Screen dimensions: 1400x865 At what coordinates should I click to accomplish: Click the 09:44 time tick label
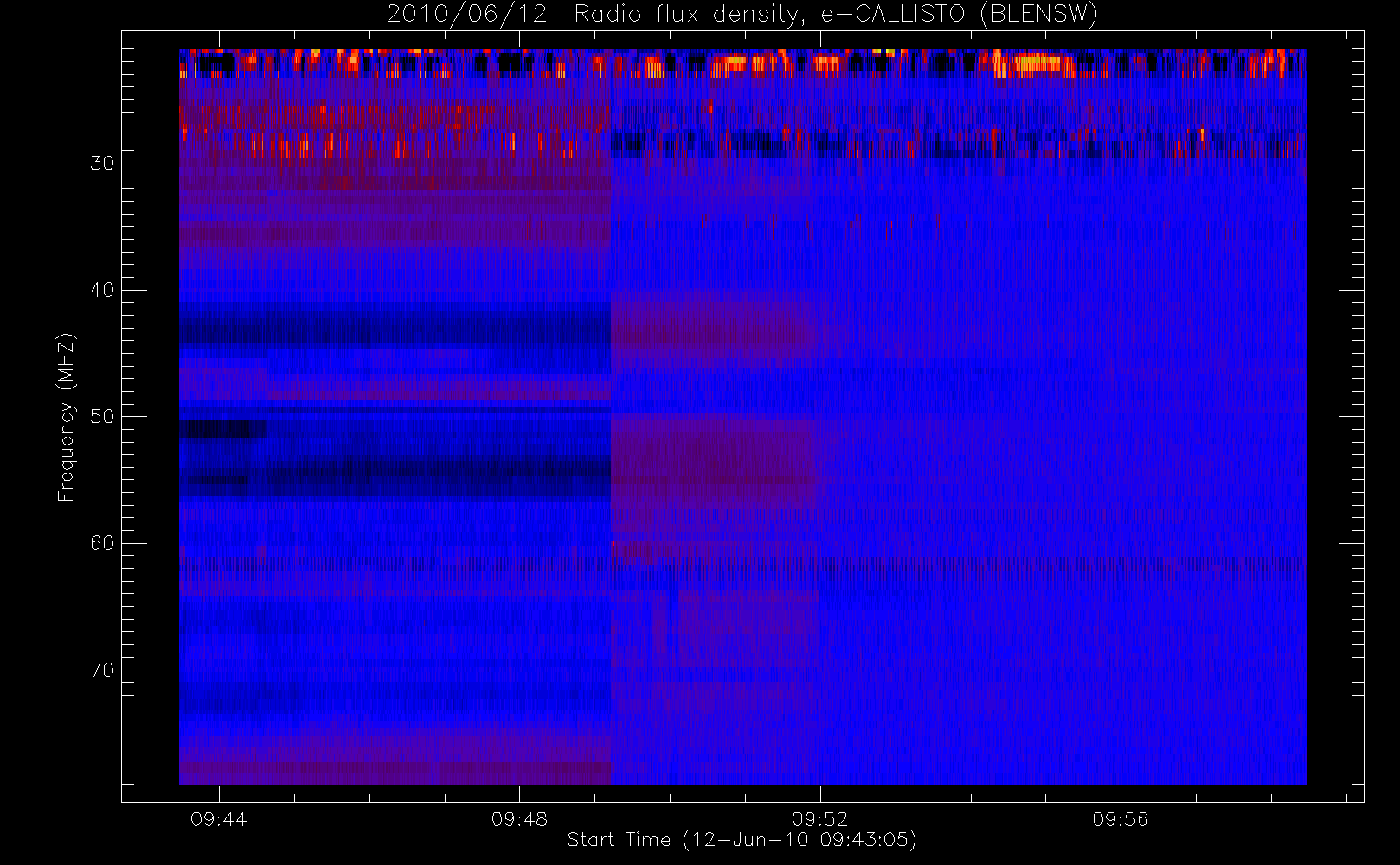(219, 819)
